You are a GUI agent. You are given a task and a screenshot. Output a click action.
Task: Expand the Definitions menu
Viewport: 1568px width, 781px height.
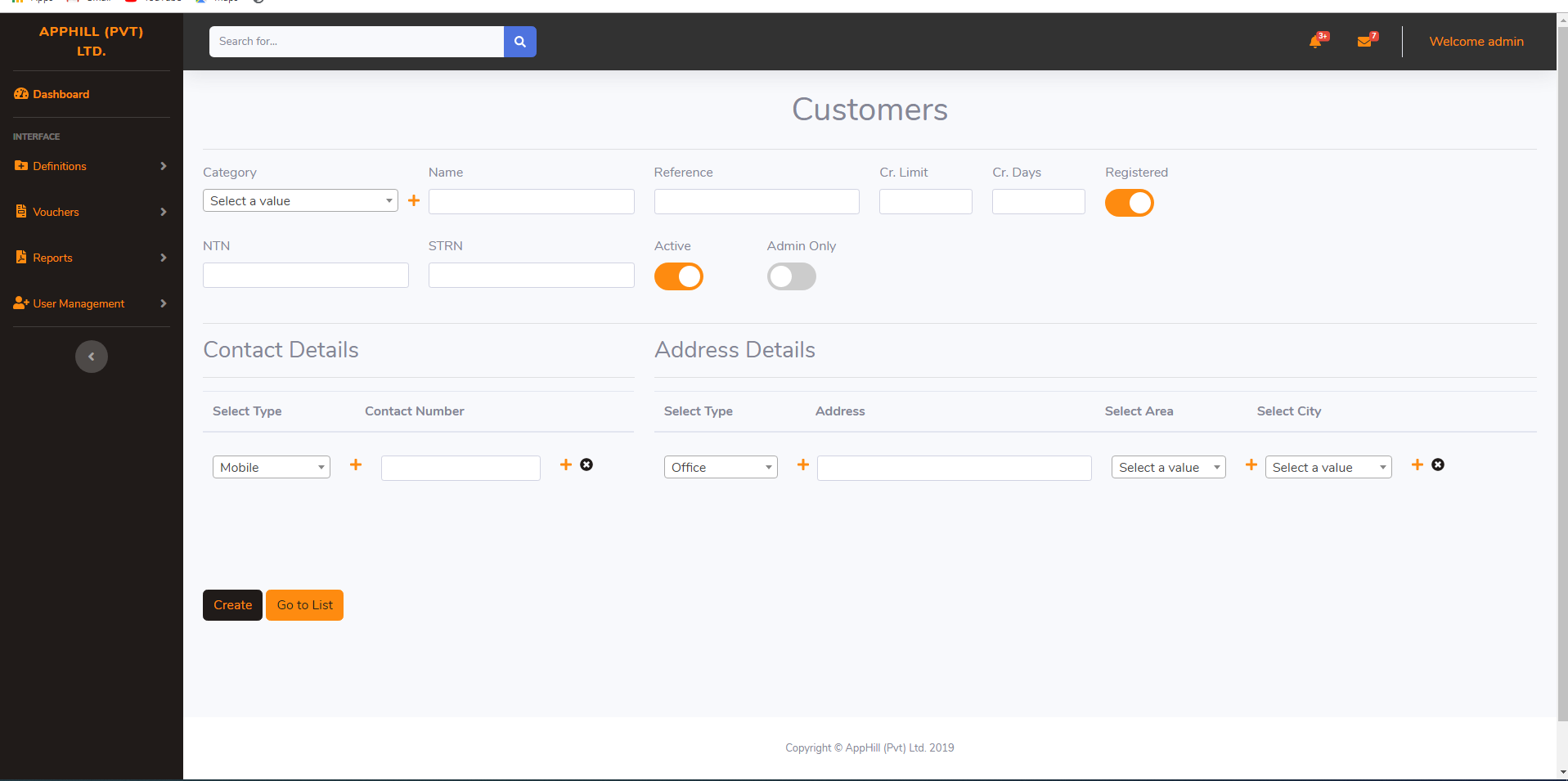click(x=91, y=166)
